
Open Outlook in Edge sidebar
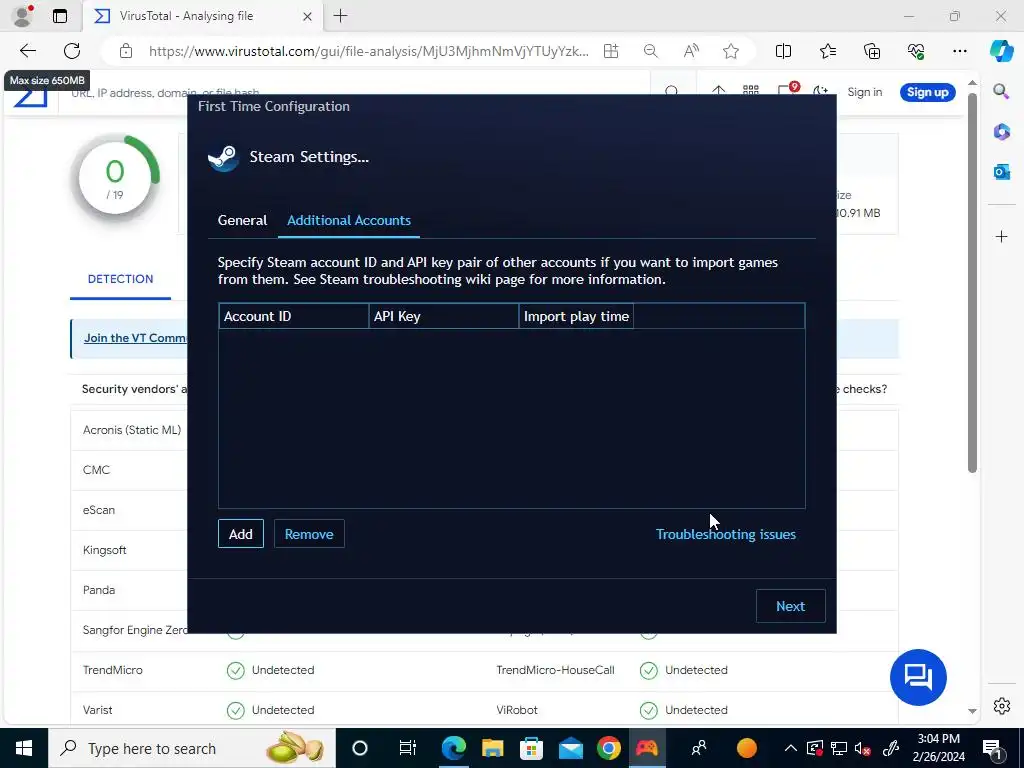tap(1001, 172)
